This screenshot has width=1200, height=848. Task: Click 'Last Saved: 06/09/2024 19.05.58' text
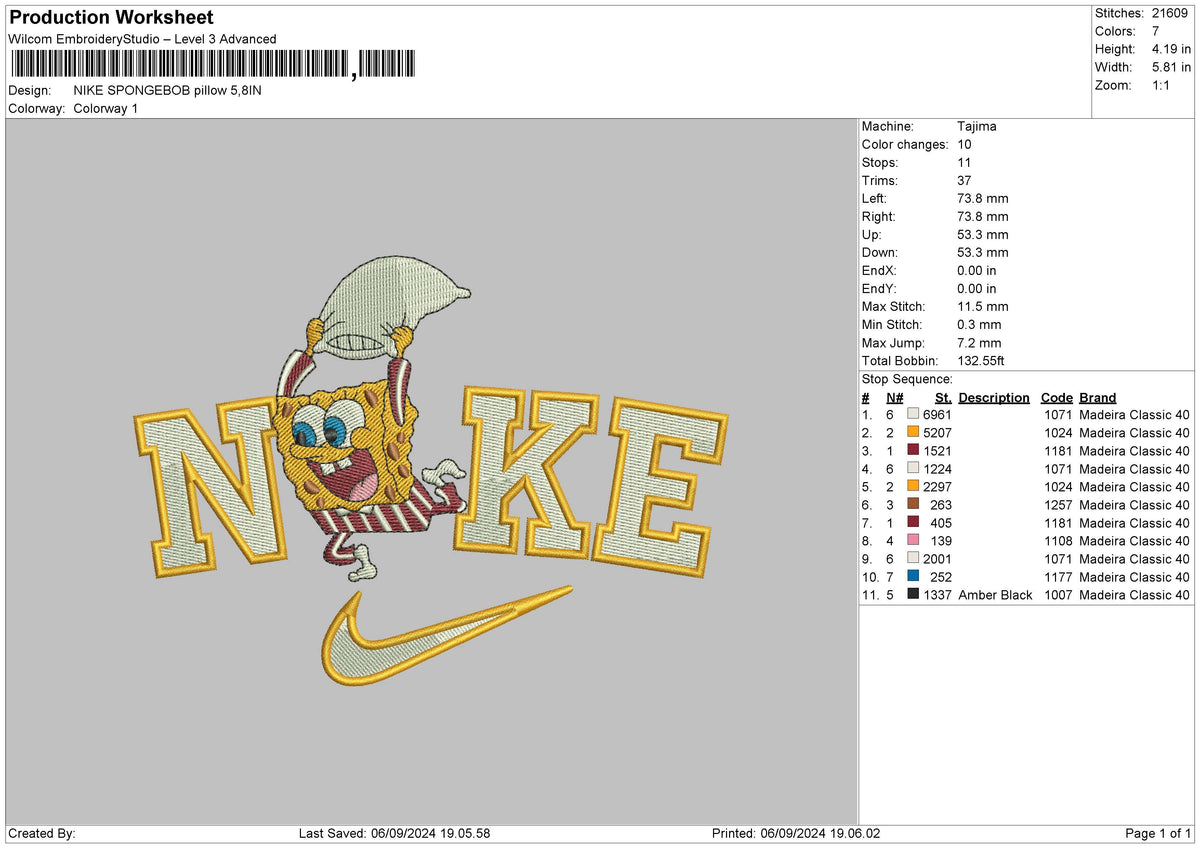[394, 834]
